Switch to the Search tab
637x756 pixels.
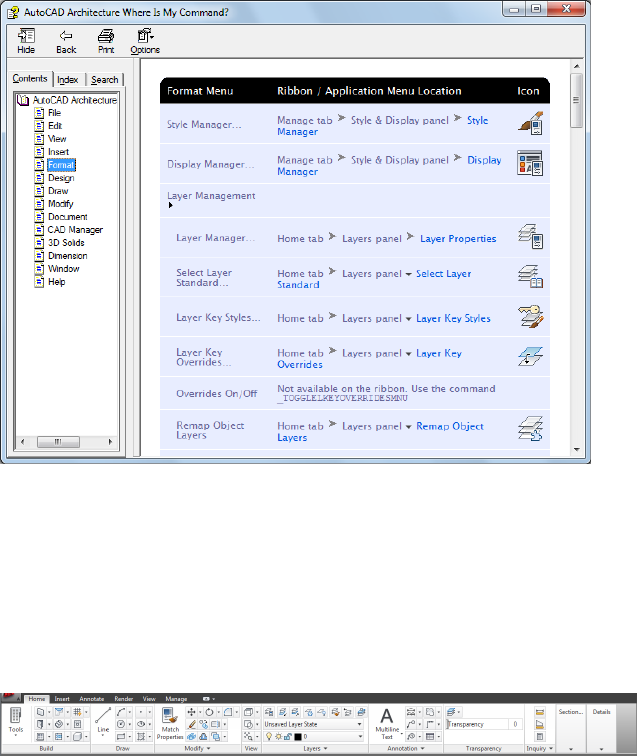coord(104,80)
